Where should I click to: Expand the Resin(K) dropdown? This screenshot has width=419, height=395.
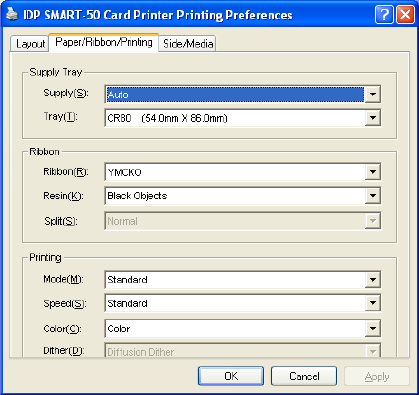coord(372,196)
